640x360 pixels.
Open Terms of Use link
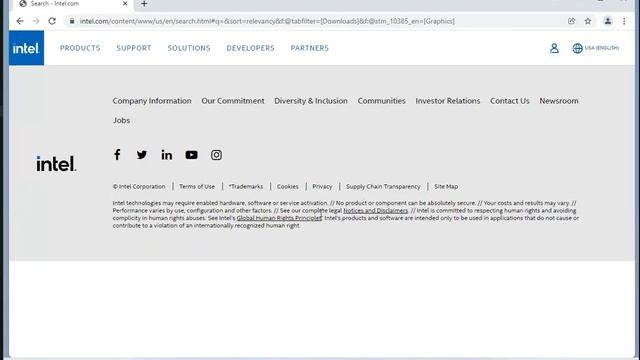coord(197,187)
